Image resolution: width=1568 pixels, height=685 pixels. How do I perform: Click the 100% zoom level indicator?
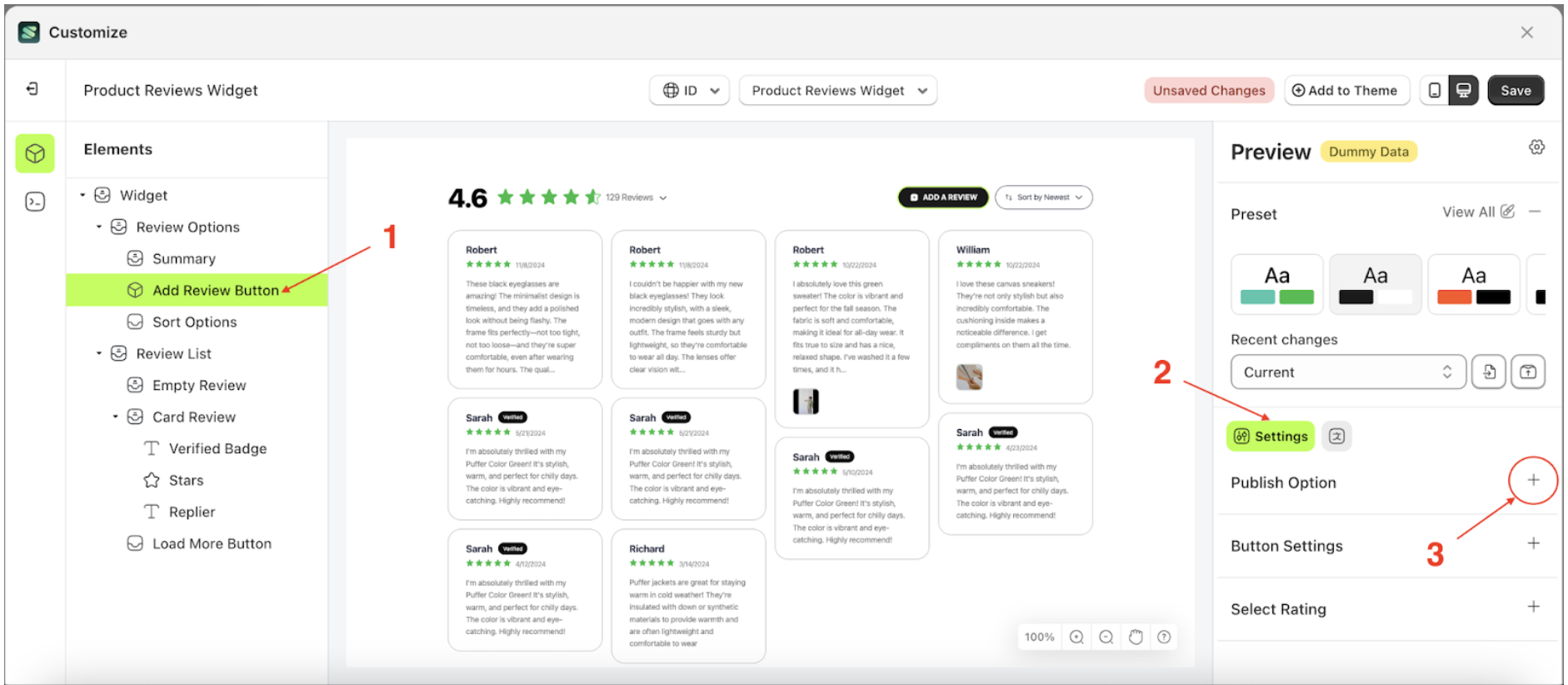pyautogui.click(x=1039, y=637)
